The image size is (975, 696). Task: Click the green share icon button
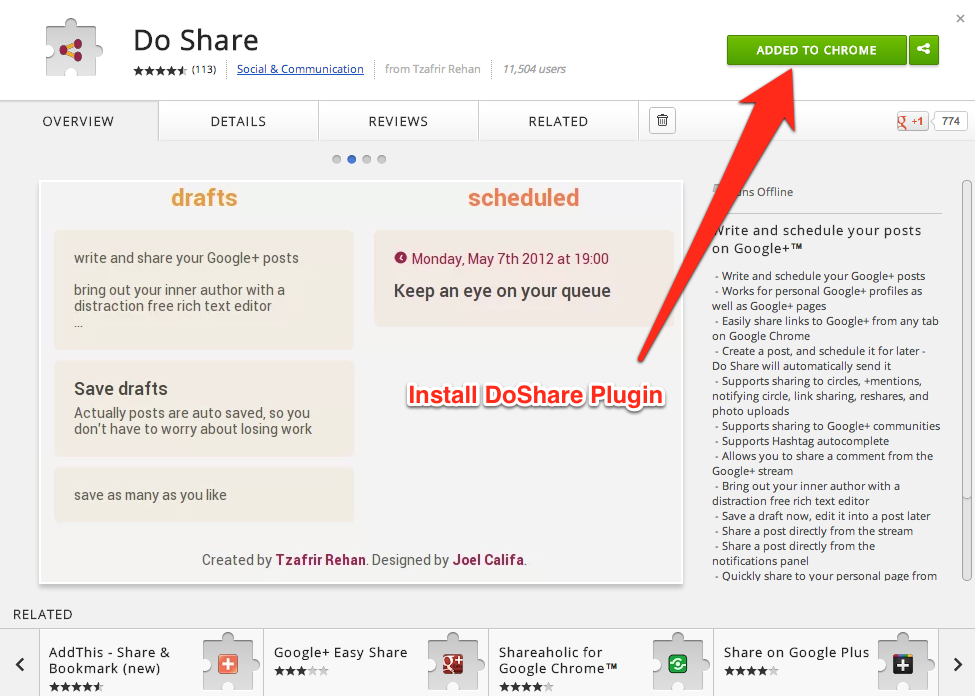[923, 50]
